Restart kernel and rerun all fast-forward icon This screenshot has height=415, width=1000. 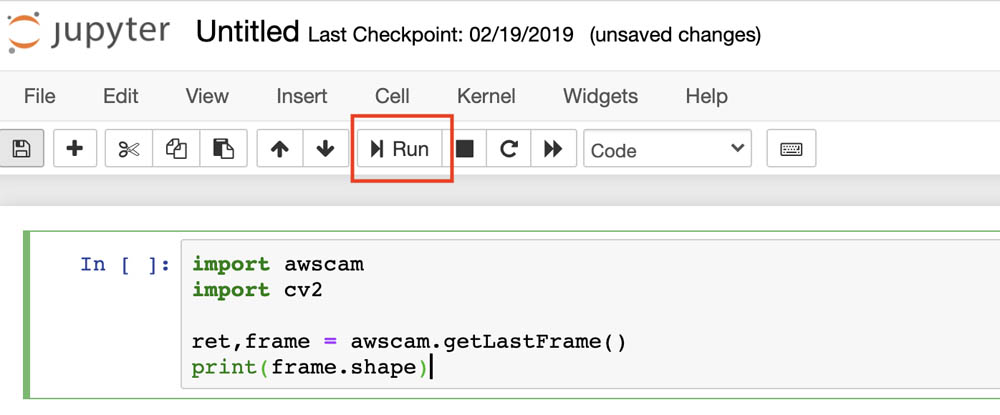pyautogui.click(x=553, y=149)
